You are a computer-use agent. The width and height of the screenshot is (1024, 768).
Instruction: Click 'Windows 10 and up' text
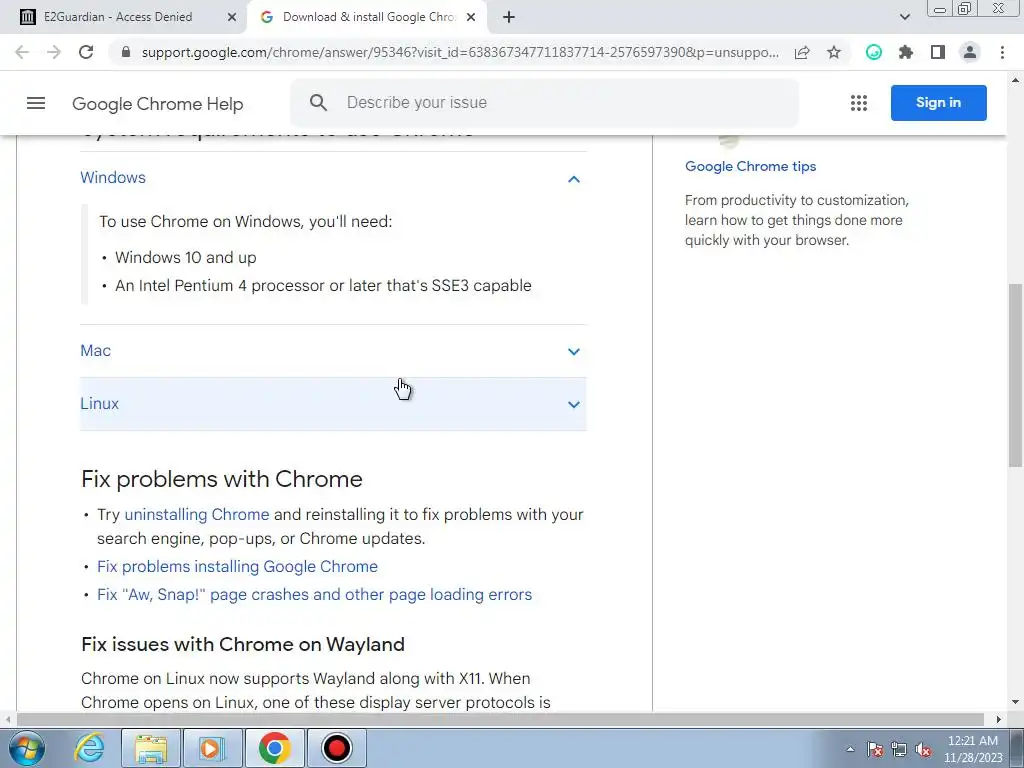[x=185, y=257]
